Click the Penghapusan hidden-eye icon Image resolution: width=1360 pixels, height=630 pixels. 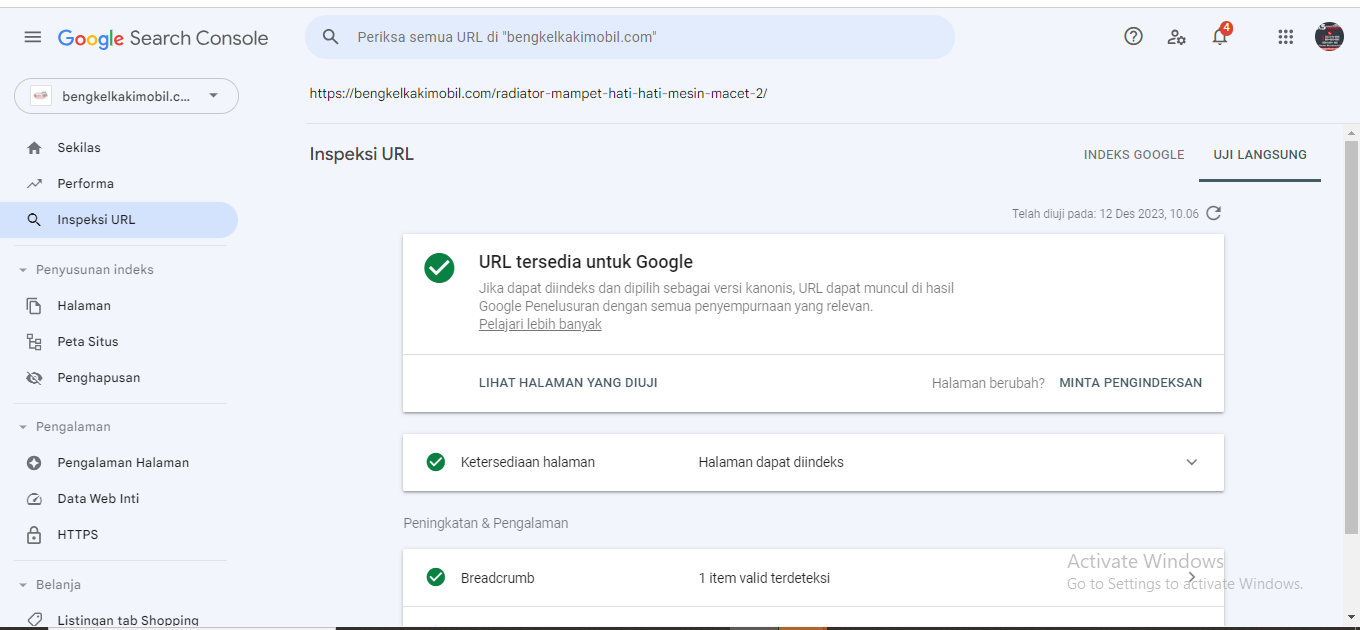pos(35,378)
